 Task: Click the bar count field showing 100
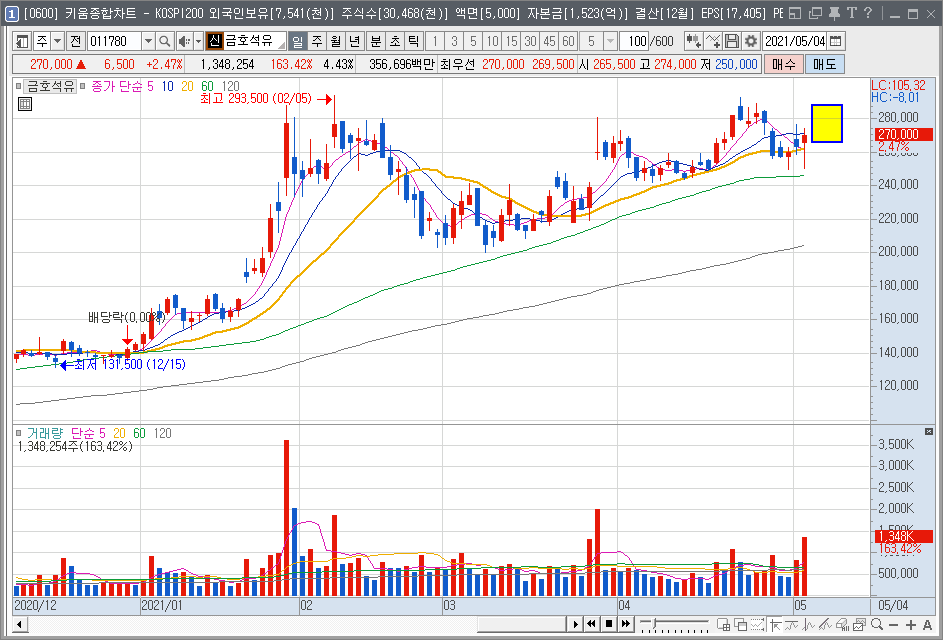636,42
